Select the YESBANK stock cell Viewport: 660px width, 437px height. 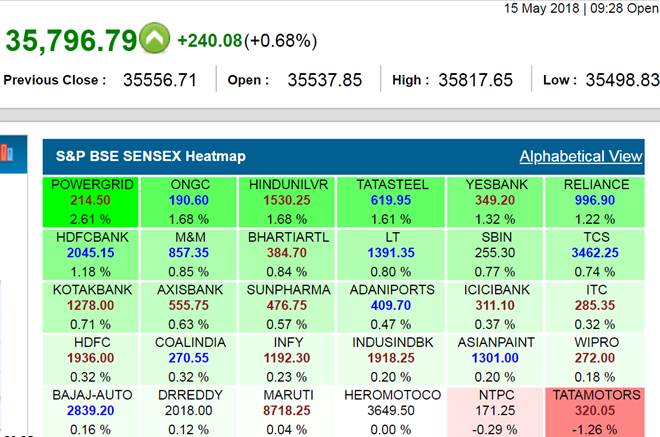click(494, 201)
